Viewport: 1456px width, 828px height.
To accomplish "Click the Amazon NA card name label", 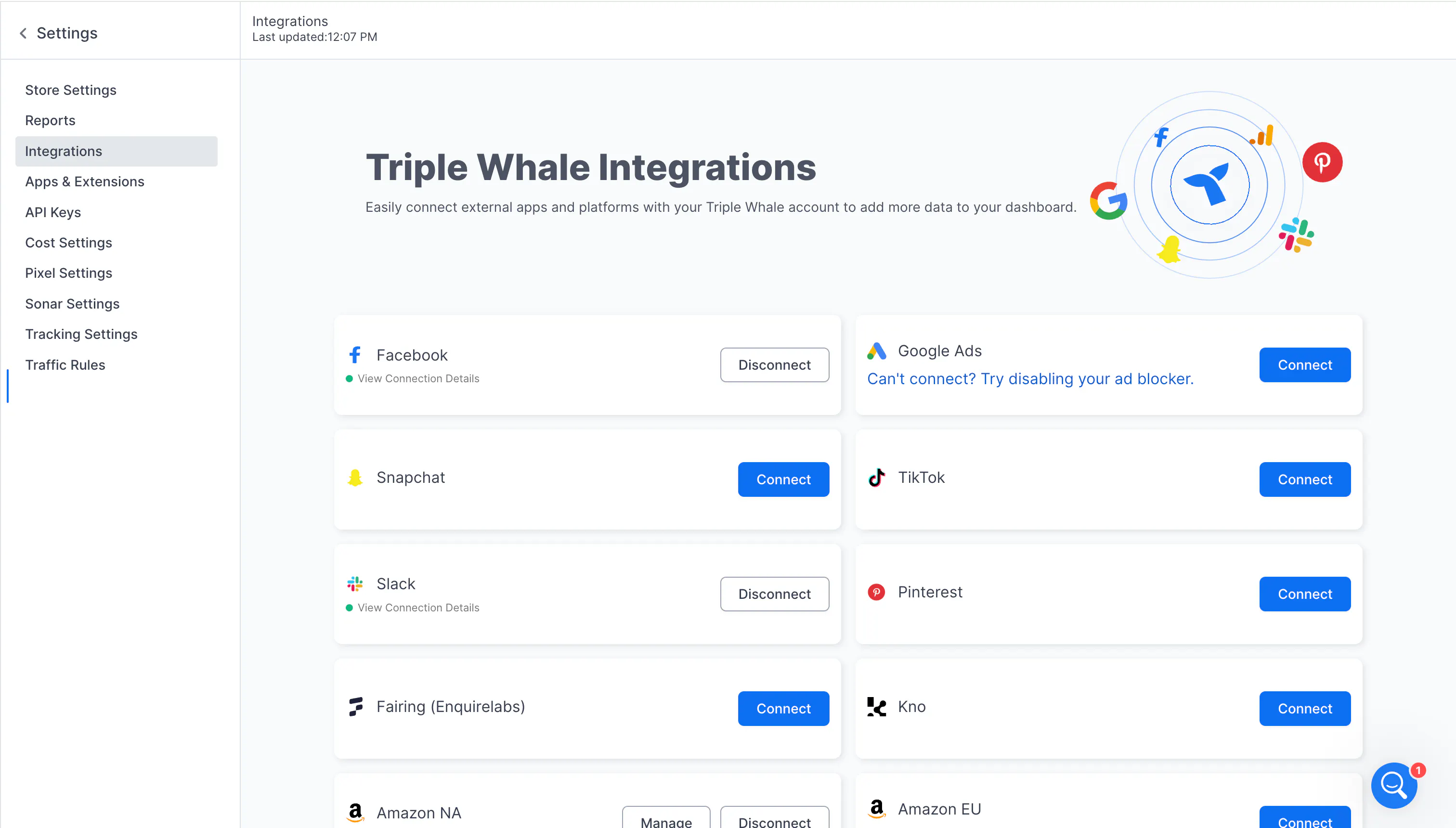I will coord(418,813).
